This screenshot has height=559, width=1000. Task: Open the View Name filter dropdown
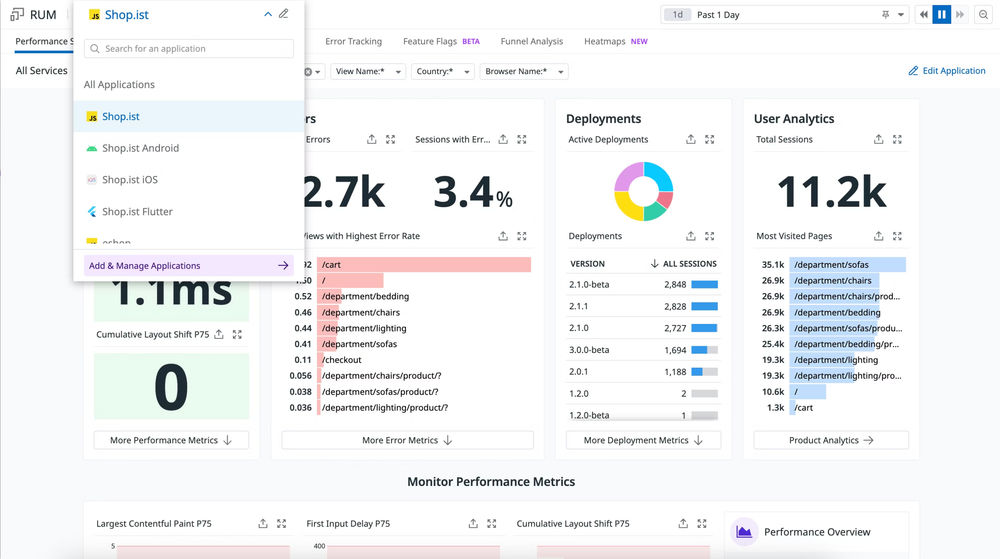368,71
